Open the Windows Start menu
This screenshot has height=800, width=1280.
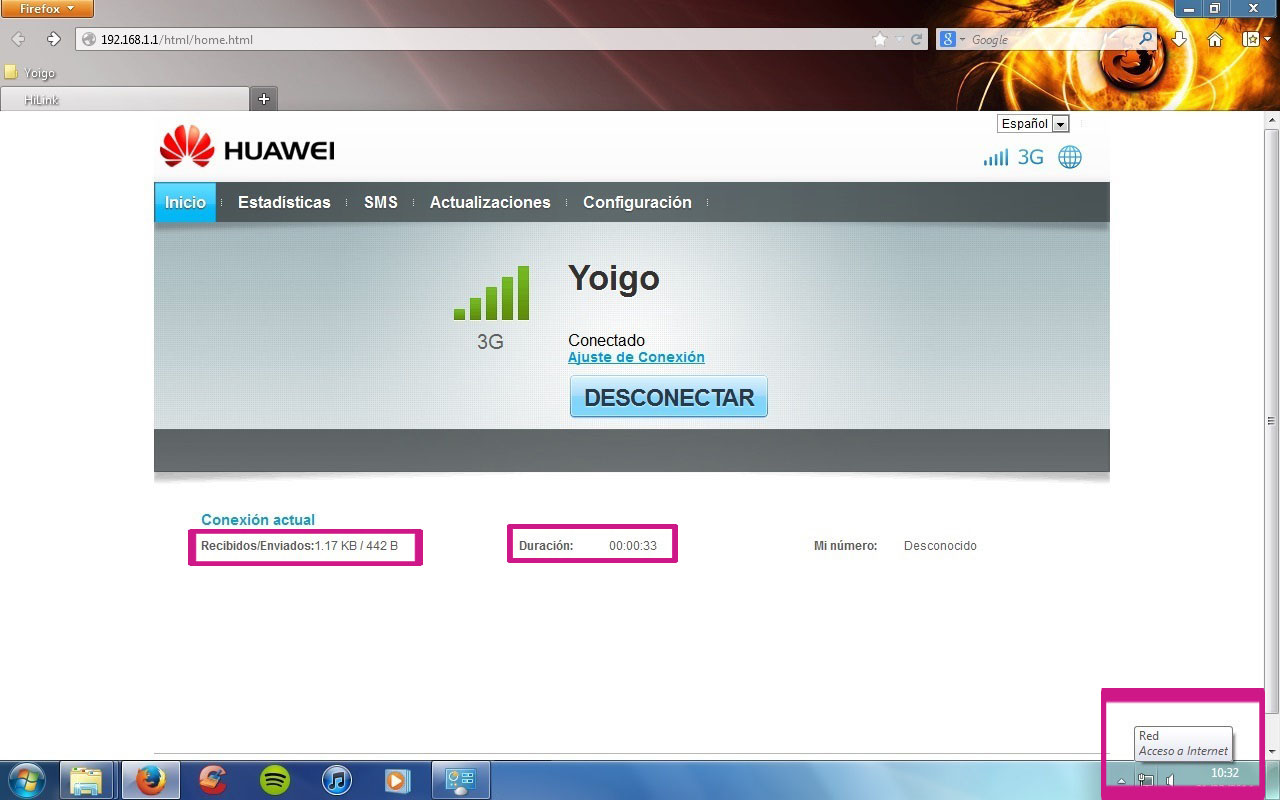(28, 779)
